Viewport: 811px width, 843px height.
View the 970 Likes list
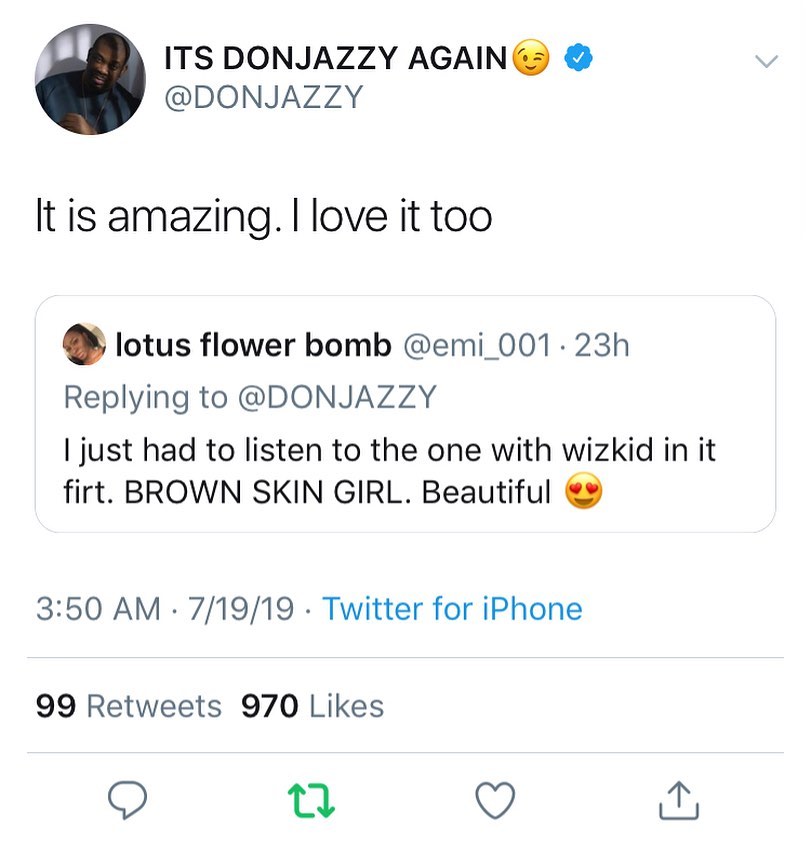point(312,705)
